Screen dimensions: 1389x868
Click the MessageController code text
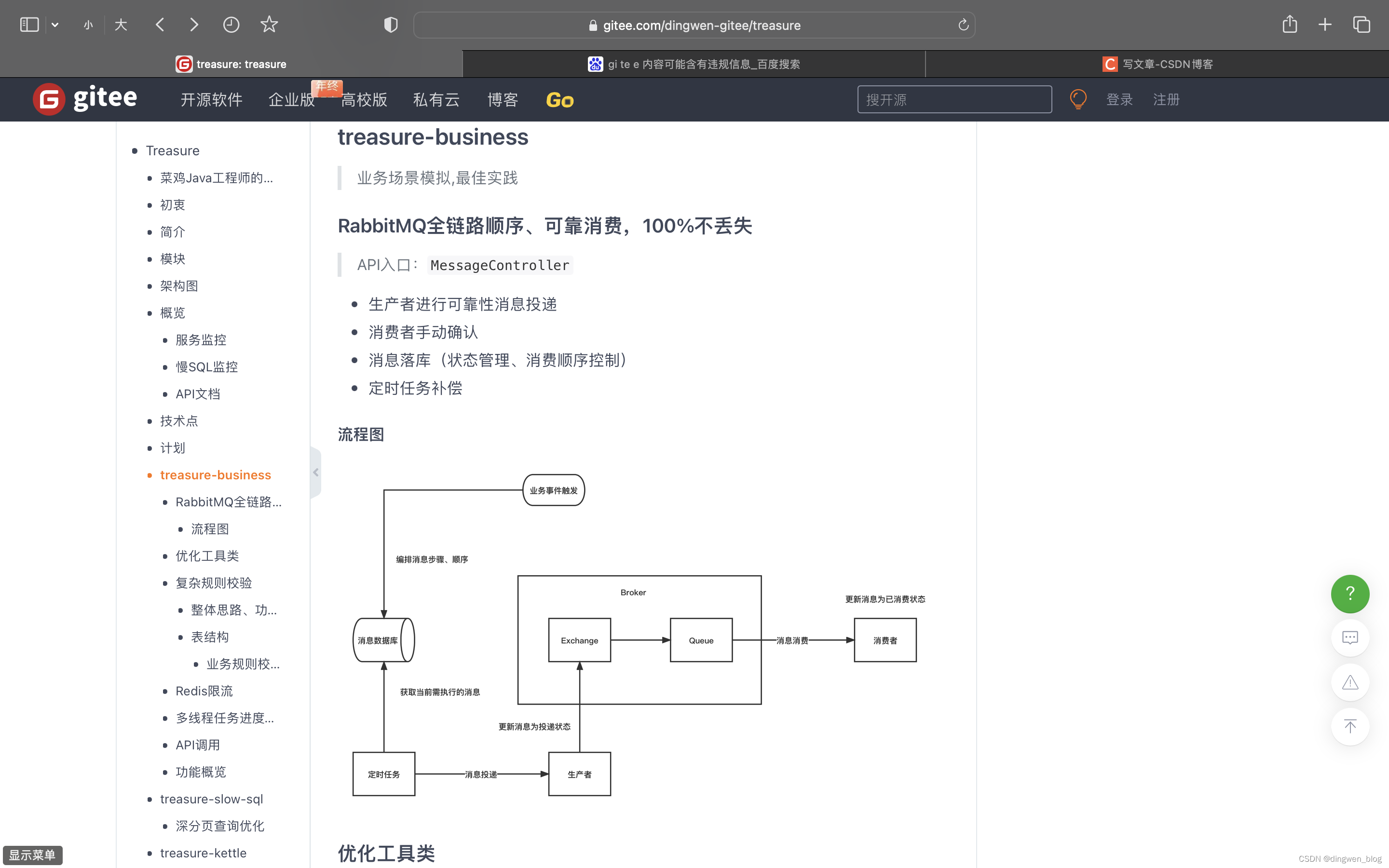(x=500, y=265)
